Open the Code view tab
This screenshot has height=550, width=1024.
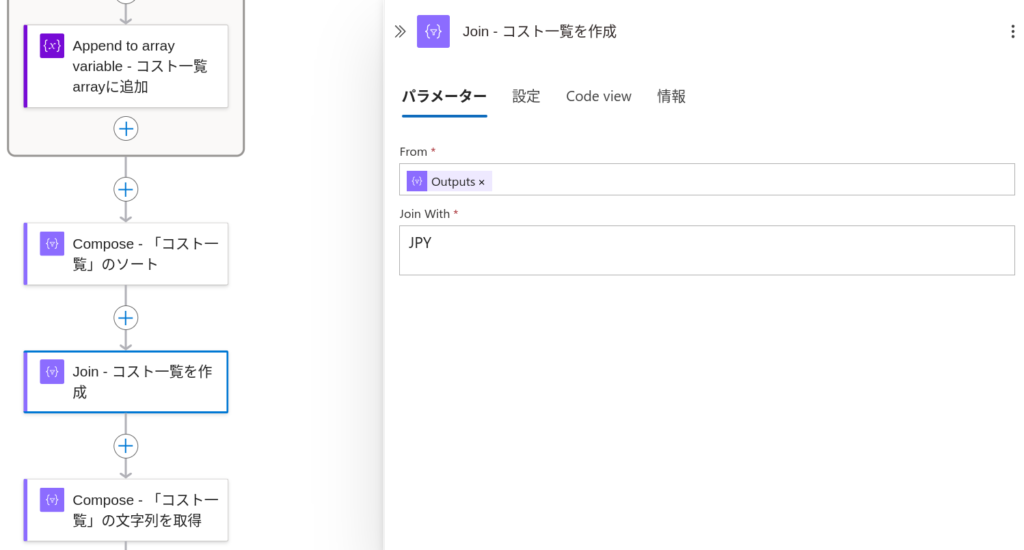tap(598, 96)
